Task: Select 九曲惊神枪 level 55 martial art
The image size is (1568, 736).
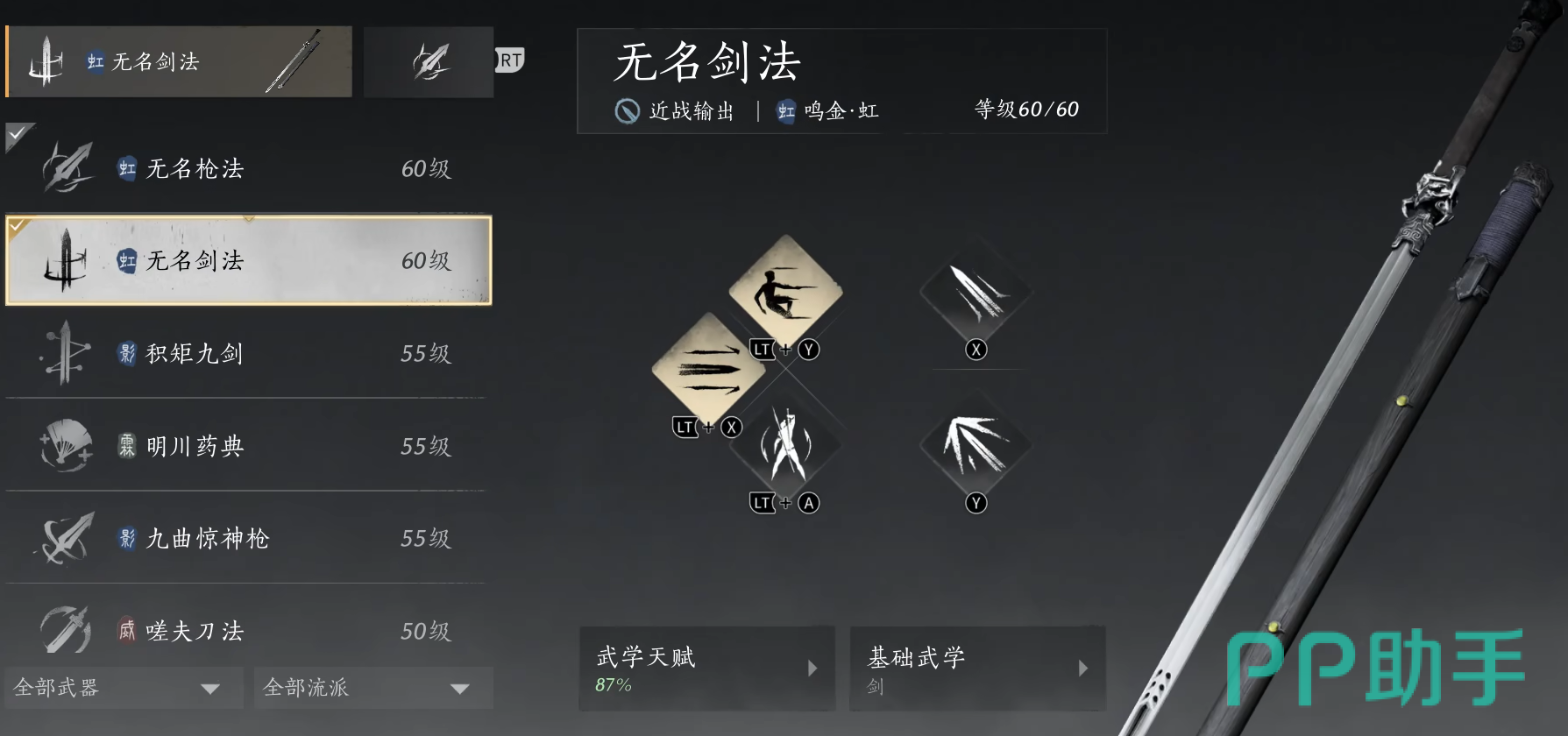Action: 246,538
